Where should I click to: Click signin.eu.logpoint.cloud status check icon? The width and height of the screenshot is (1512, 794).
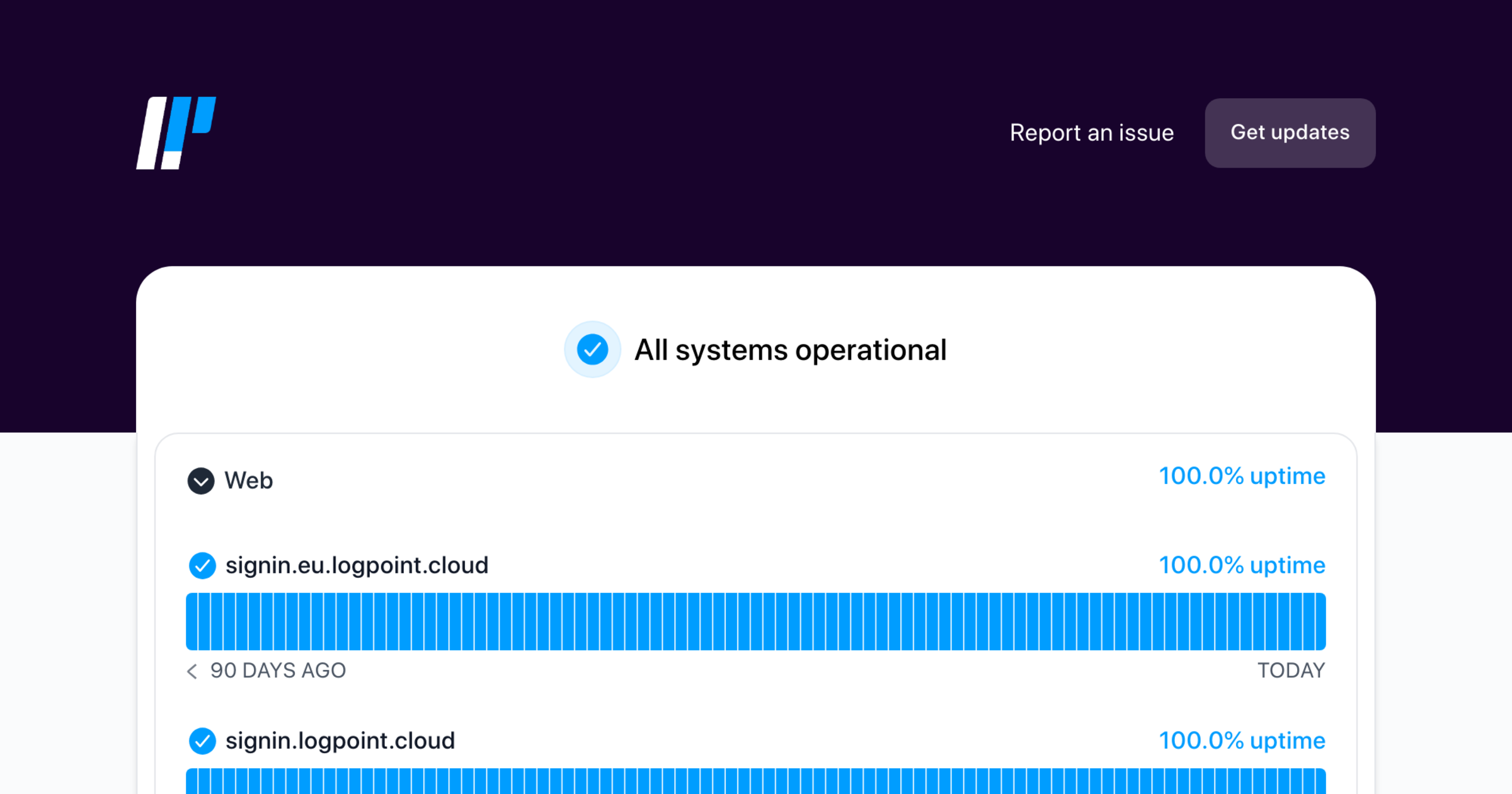(x=202, y=565)
